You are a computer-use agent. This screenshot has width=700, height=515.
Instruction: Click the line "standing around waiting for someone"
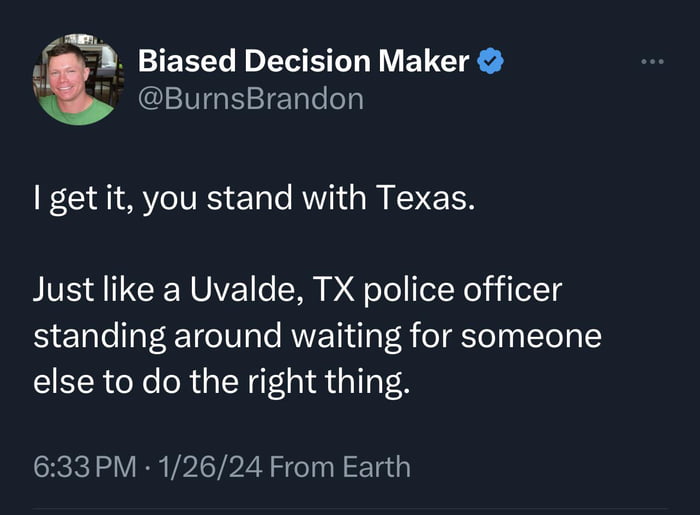click(318, 336)
